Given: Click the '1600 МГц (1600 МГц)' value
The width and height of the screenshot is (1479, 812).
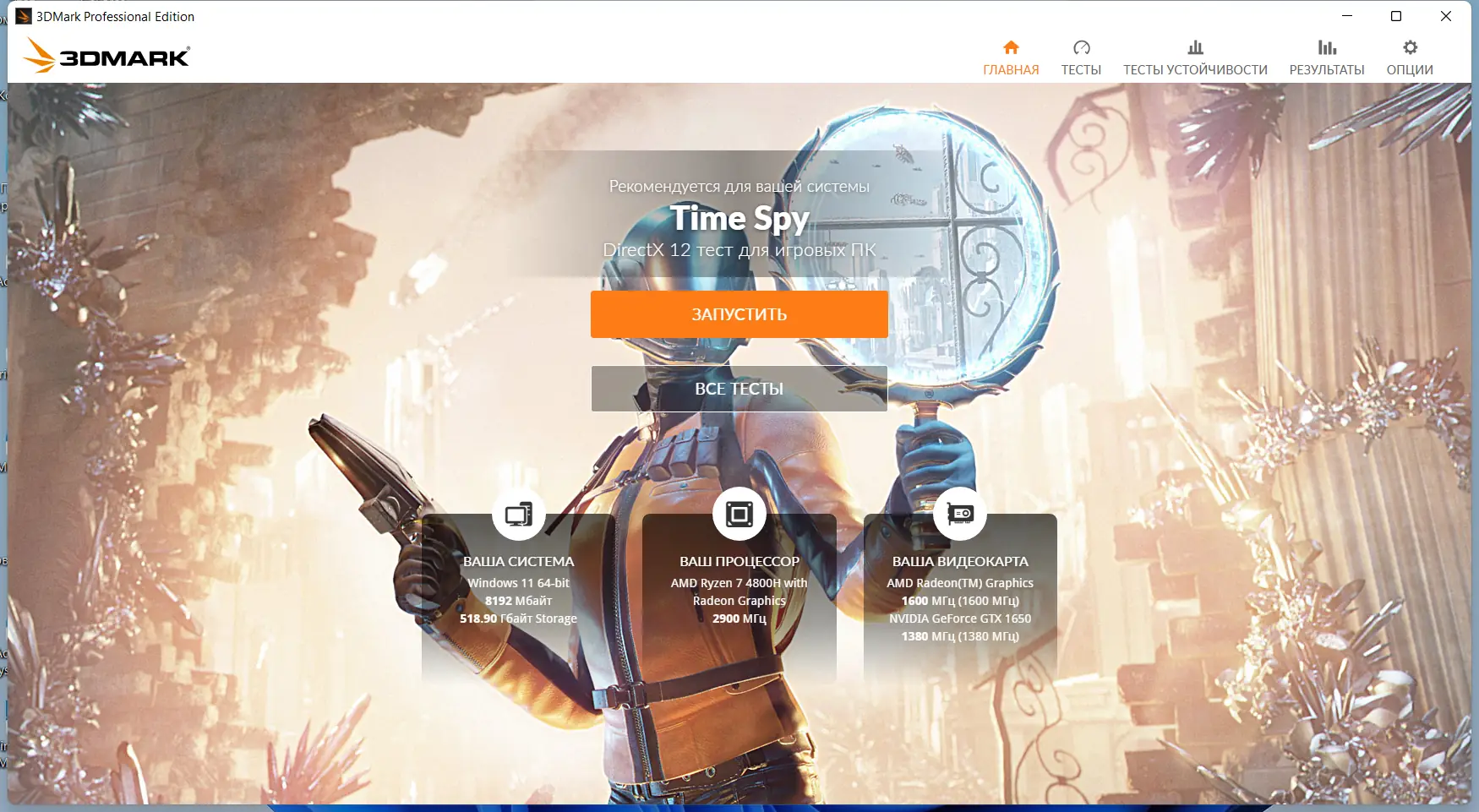Looking at the screenshot, I should pyautogui.click(x=960, y=601).
